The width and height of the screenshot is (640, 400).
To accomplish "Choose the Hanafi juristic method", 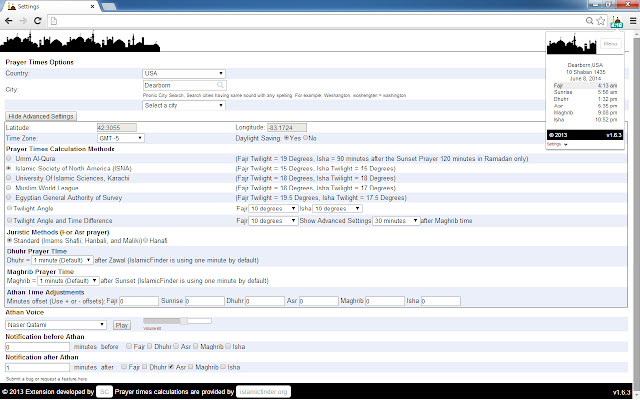I will (x=145, y=240).
